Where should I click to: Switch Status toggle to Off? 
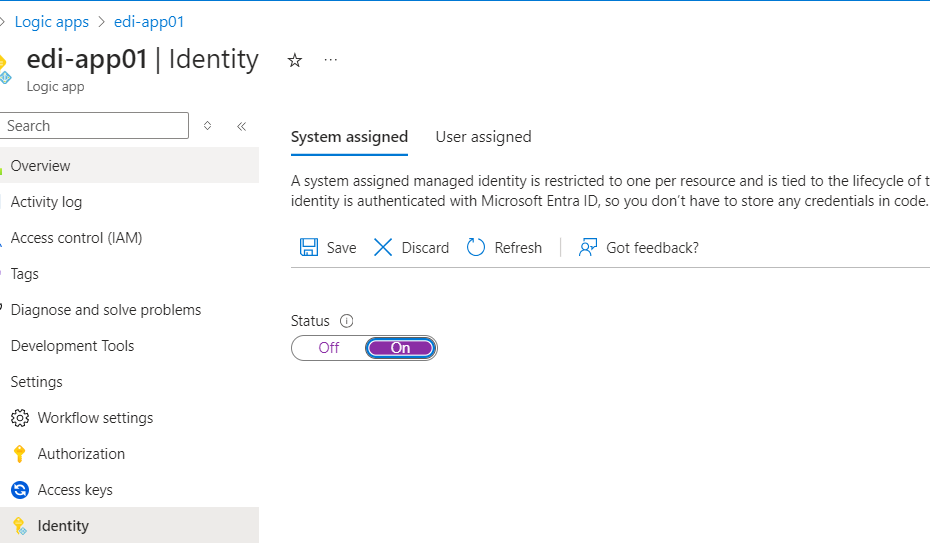tap(329, 348)
